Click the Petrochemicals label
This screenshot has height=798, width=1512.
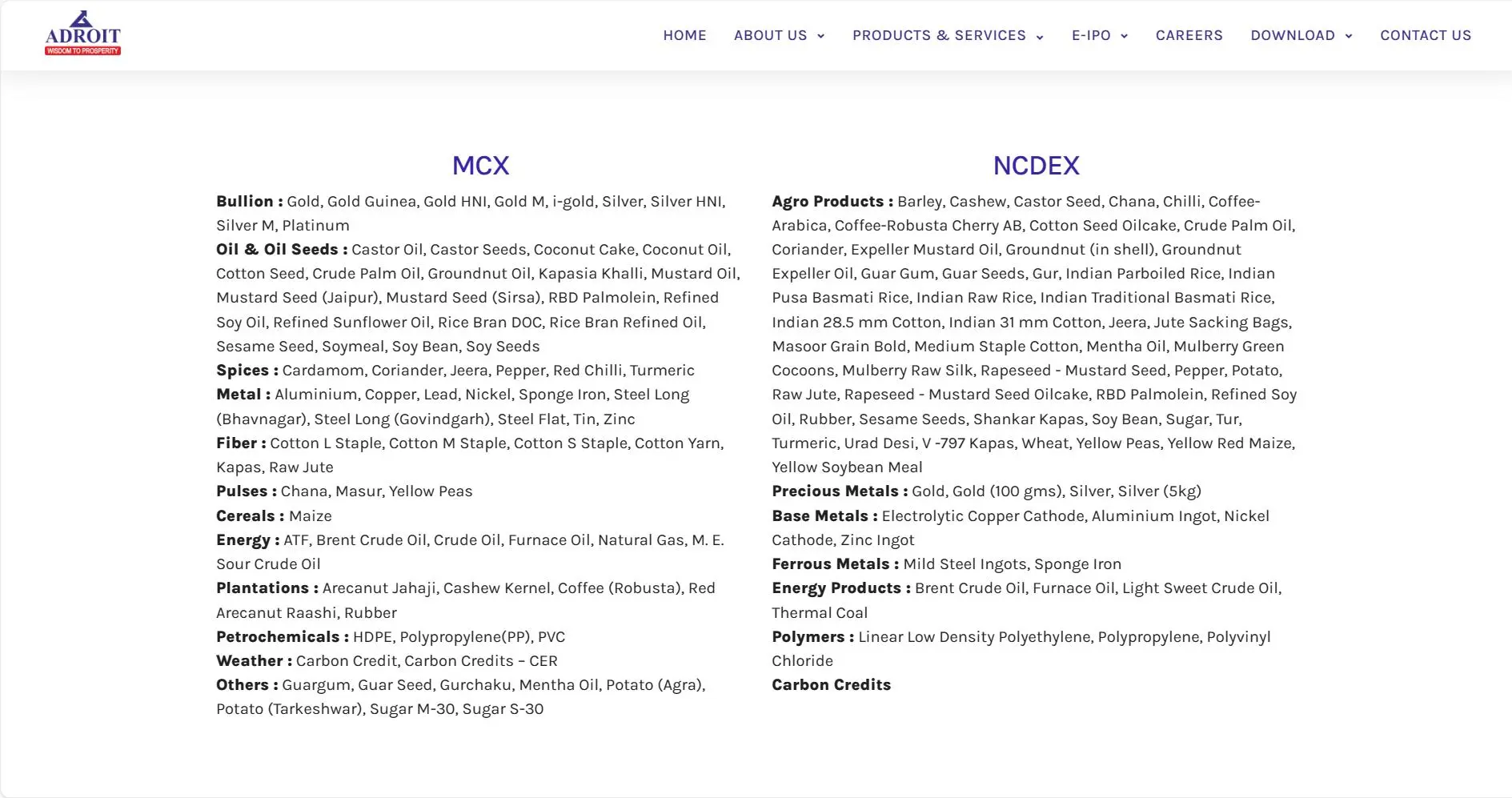click(x=283, y=637)
